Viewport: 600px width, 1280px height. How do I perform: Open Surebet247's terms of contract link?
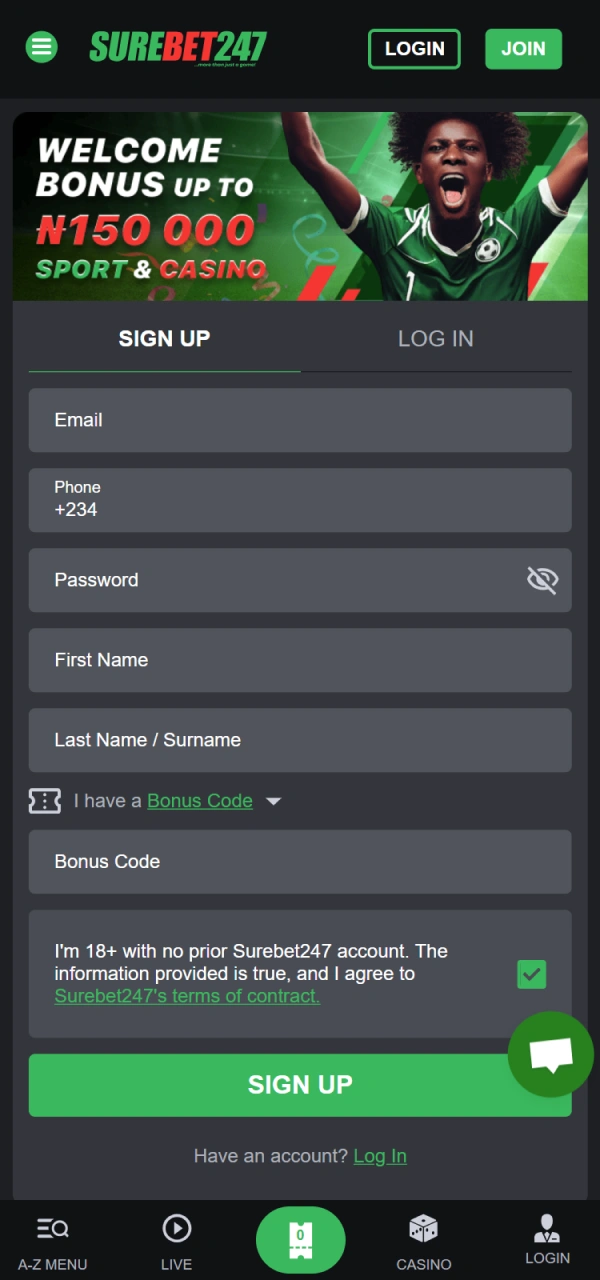[186, 995]
